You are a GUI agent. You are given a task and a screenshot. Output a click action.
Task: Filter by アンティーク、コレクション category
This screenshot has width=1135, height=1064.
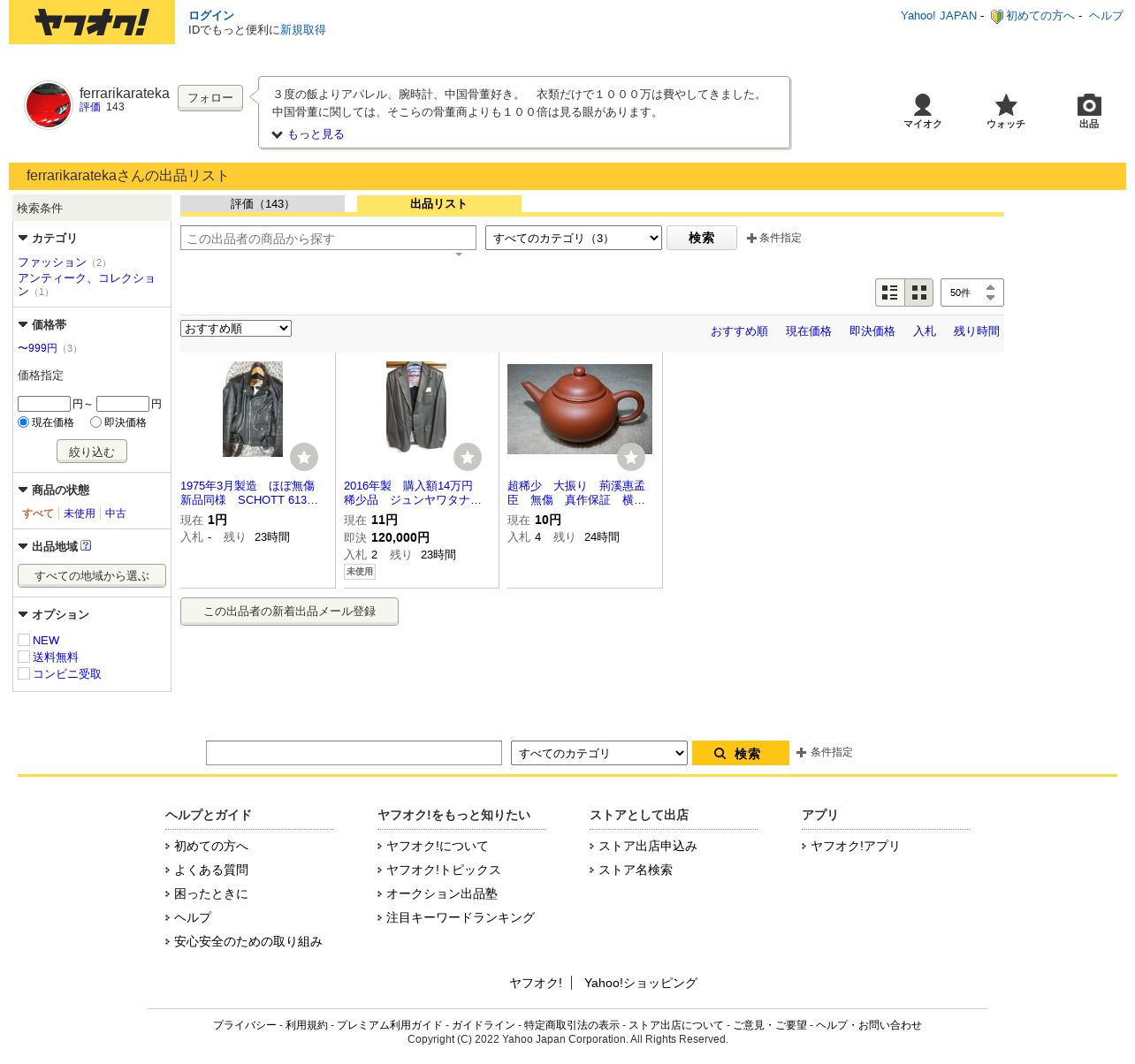click(86, 285)
